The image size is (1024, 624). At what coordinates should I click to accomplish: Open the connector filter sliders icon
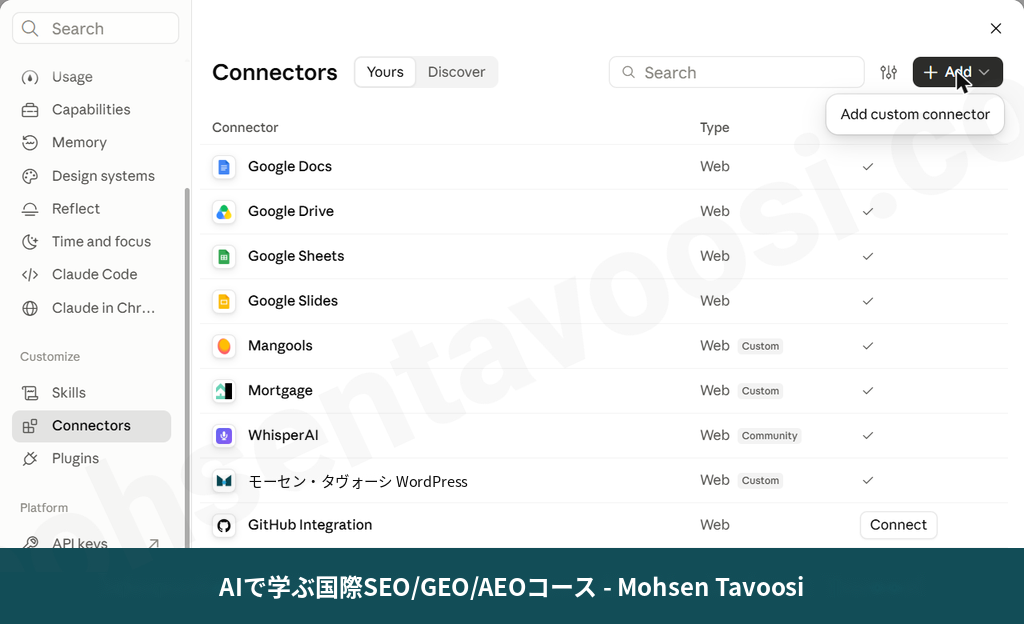point(888,72)
